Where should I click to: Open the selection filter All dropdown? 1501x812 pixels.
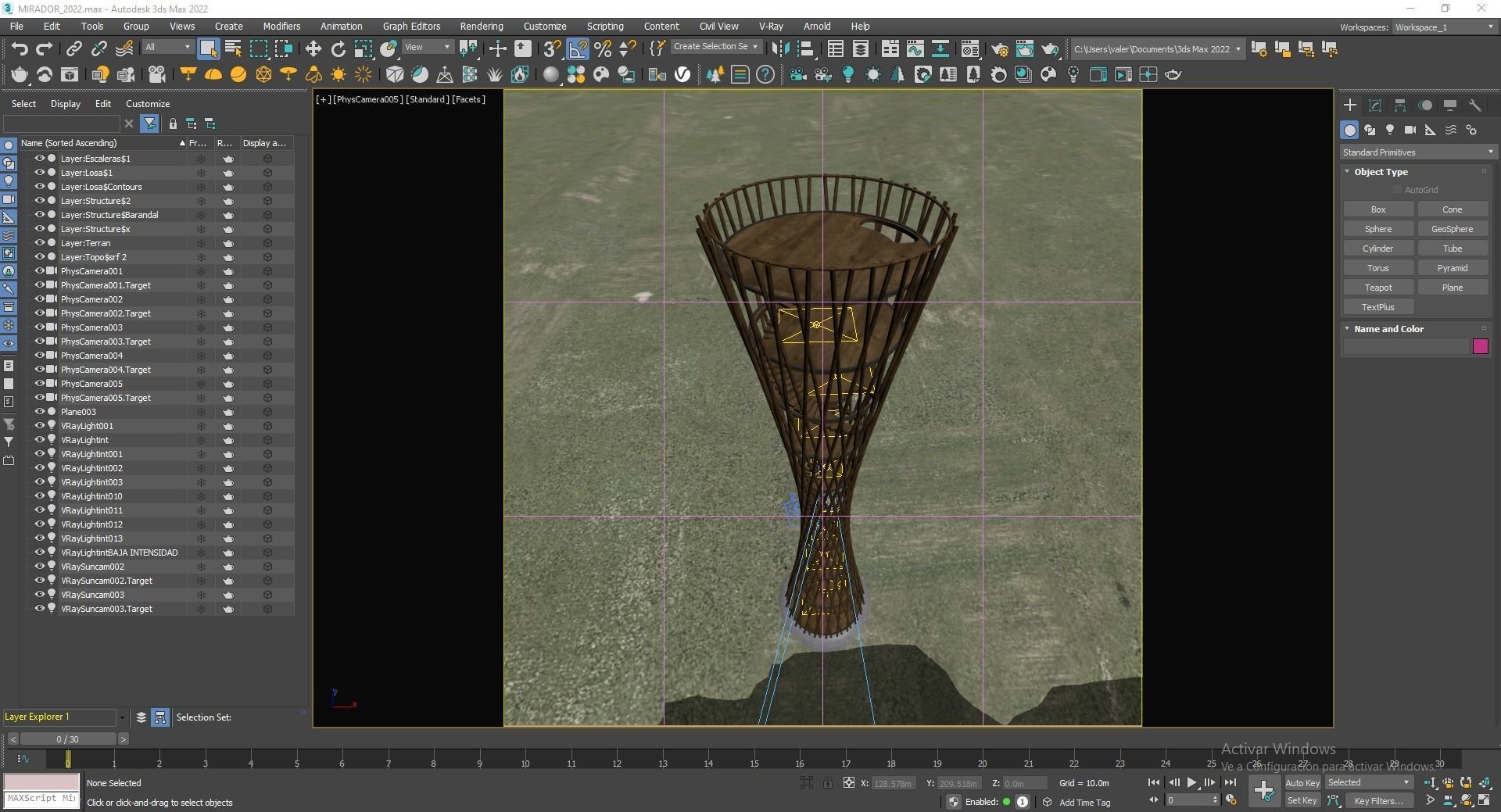pos(168,47)
